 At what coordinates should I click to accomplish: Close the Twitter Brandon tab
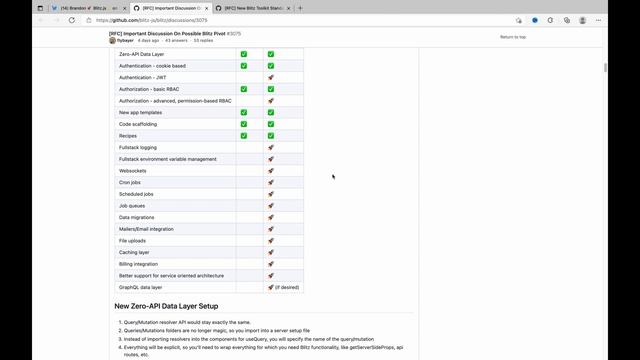(124, 8)
